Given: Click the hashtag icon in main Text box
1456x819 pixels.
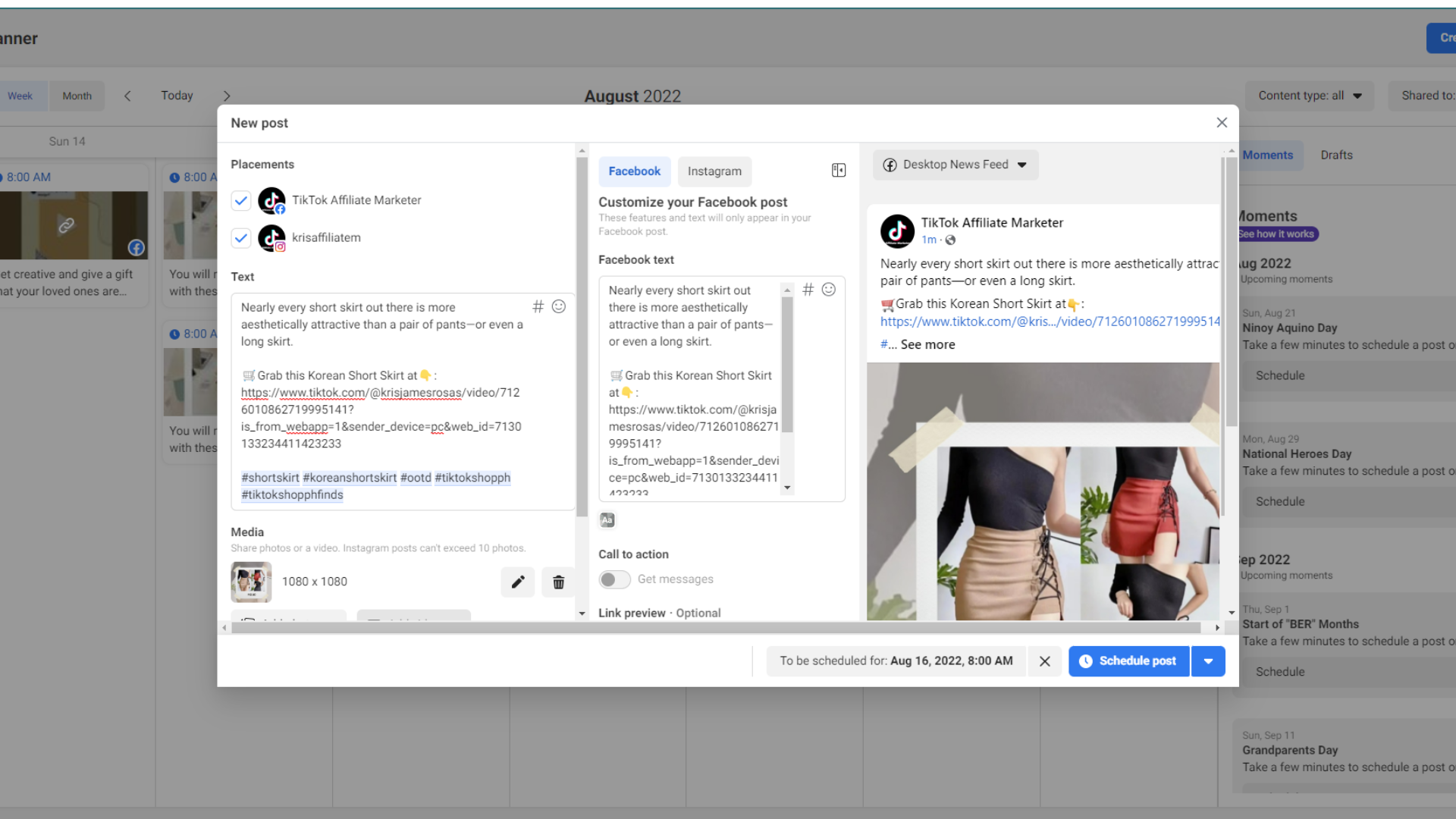Looking at the screenshot, I should [x=538, y=306].
